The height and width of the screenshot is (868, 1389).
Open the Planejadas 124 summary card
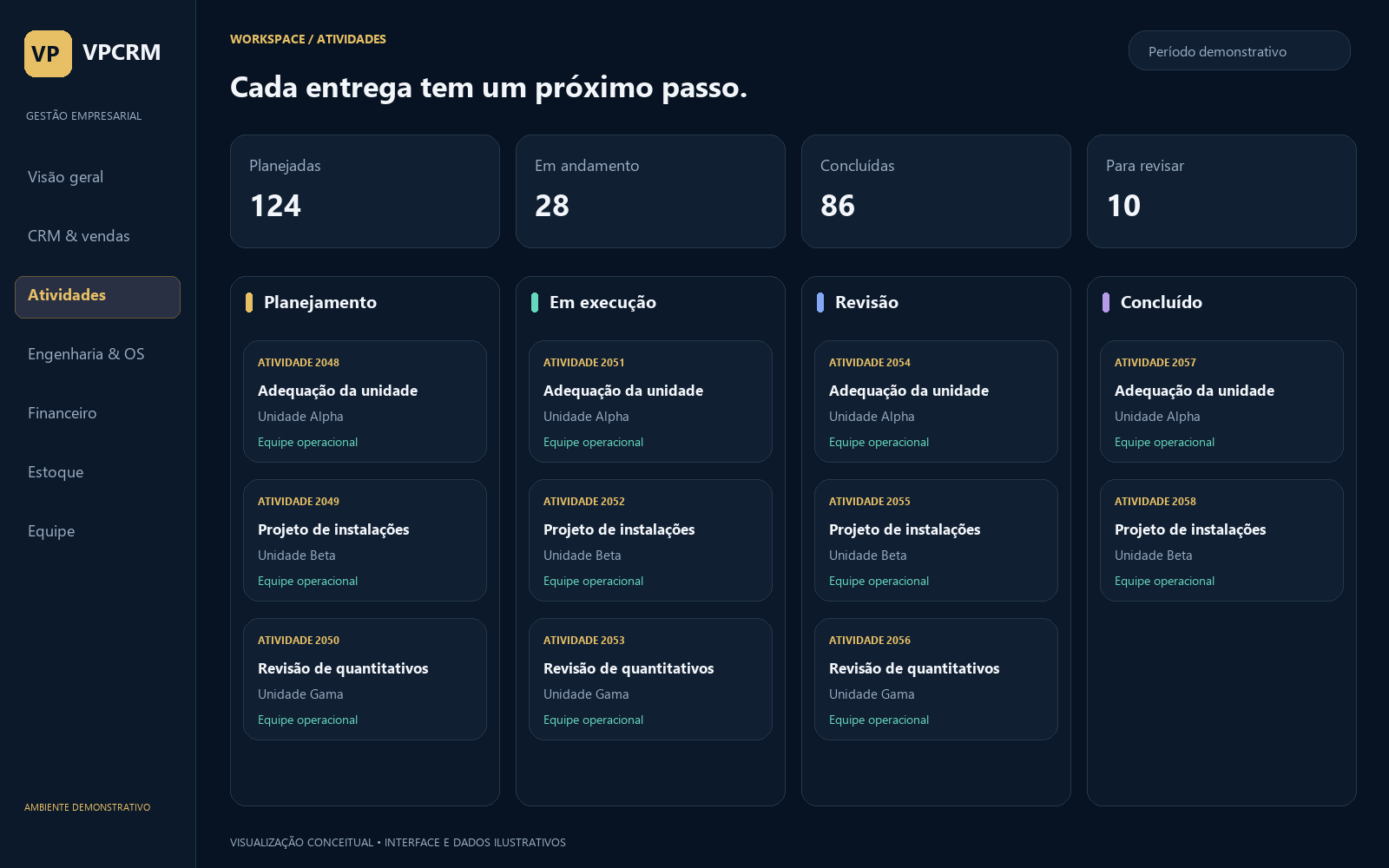[x=365, y=191]
